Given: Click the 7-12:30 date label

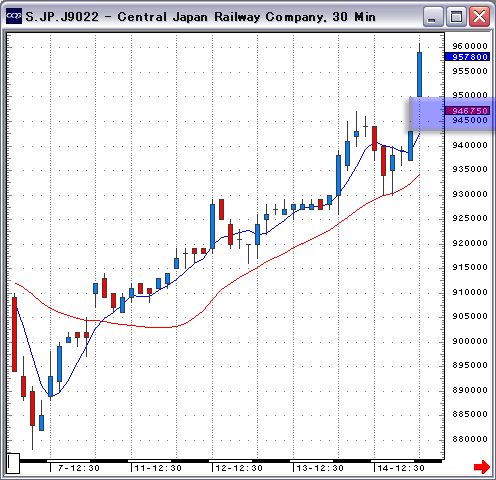Looking at the screenshot, I should (79, 468).
